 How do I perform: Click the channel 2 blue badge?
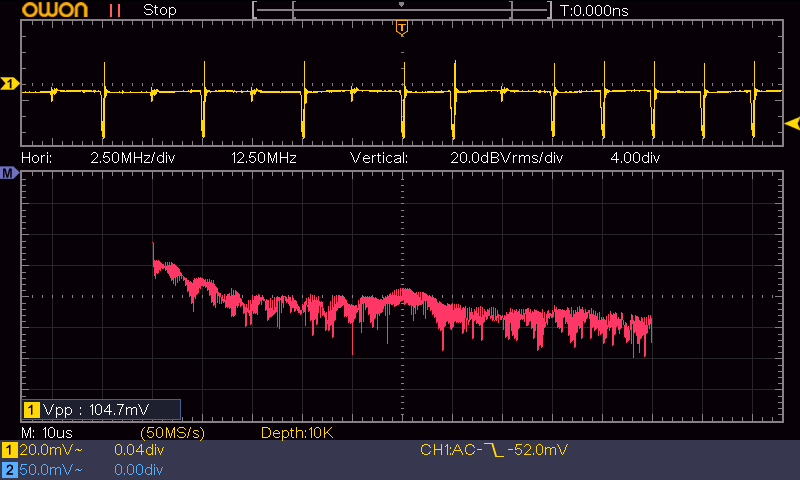click(10, 470)
